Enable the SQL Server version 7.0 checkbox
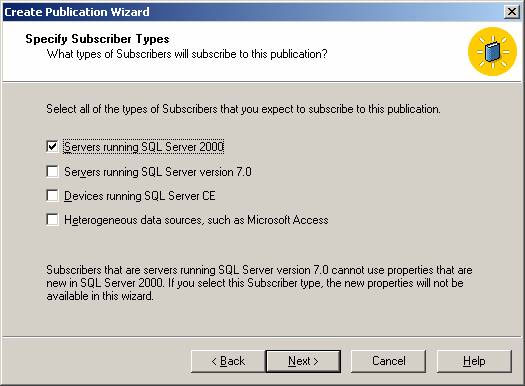This screenshot has height=386, width=525. click(52, 171)
